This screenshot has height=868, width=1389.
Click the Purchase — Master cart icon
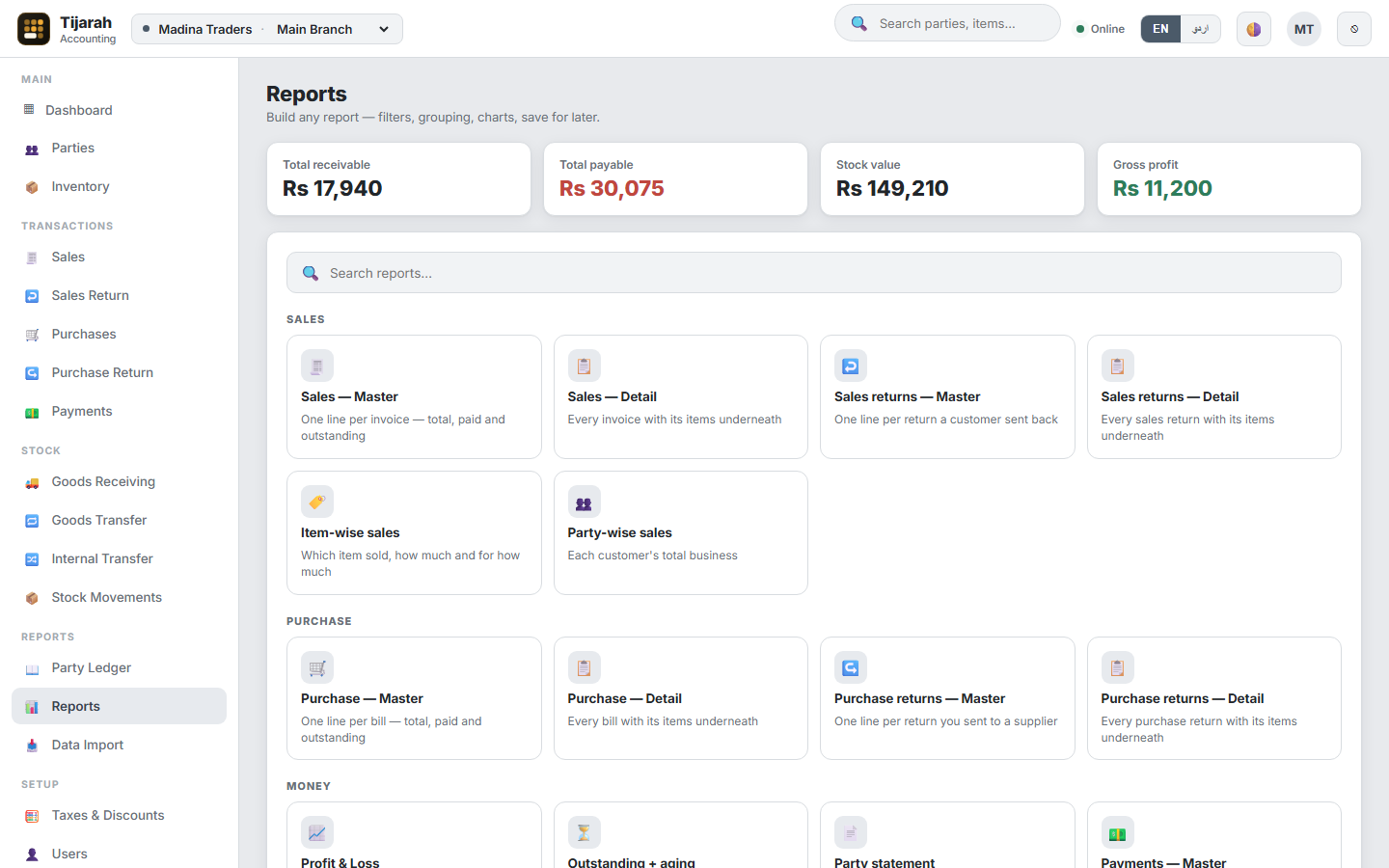(x=317, y=667)
